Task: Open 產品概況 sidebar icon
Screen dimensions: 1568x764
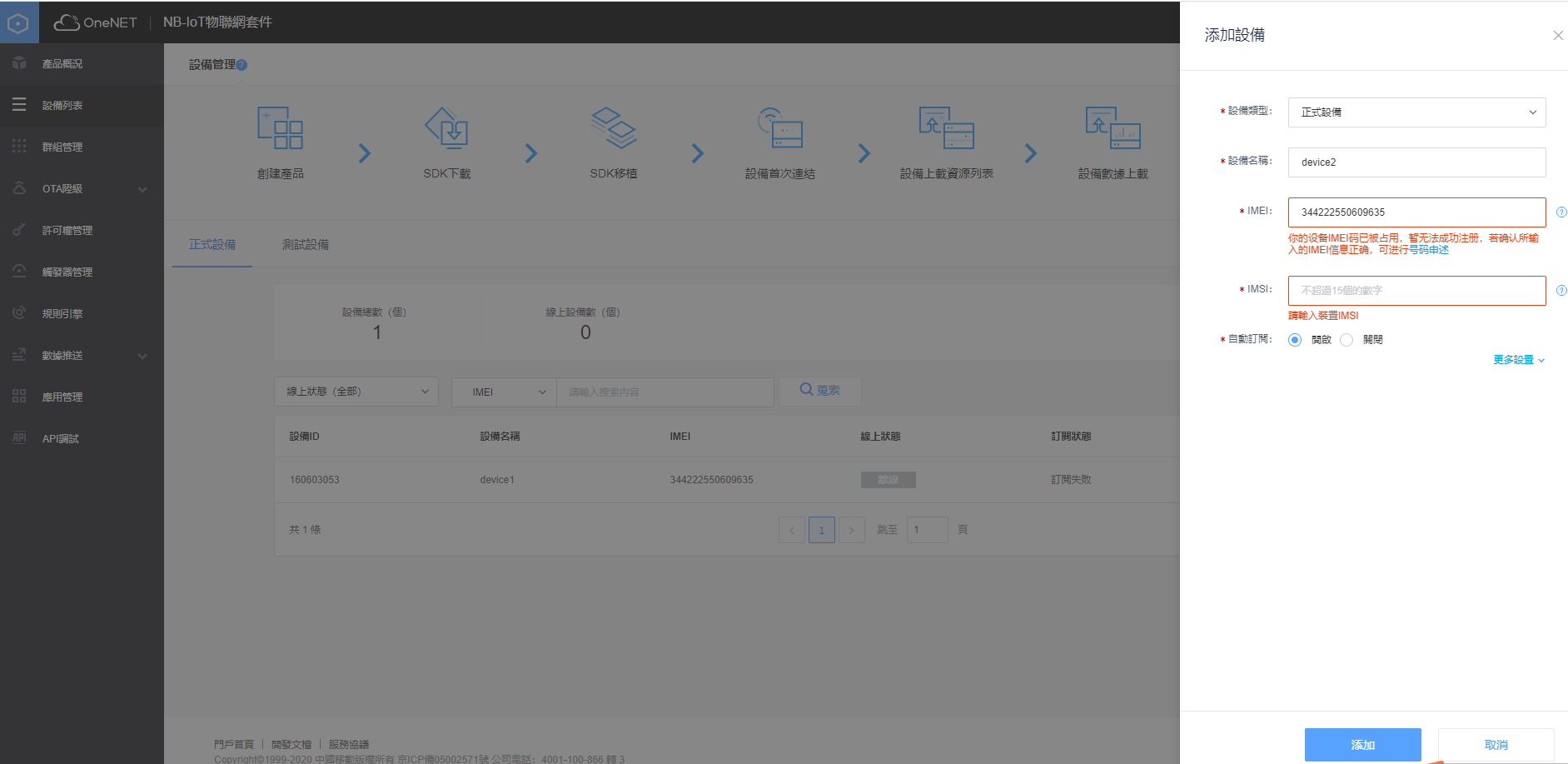Action: (19, 63)
